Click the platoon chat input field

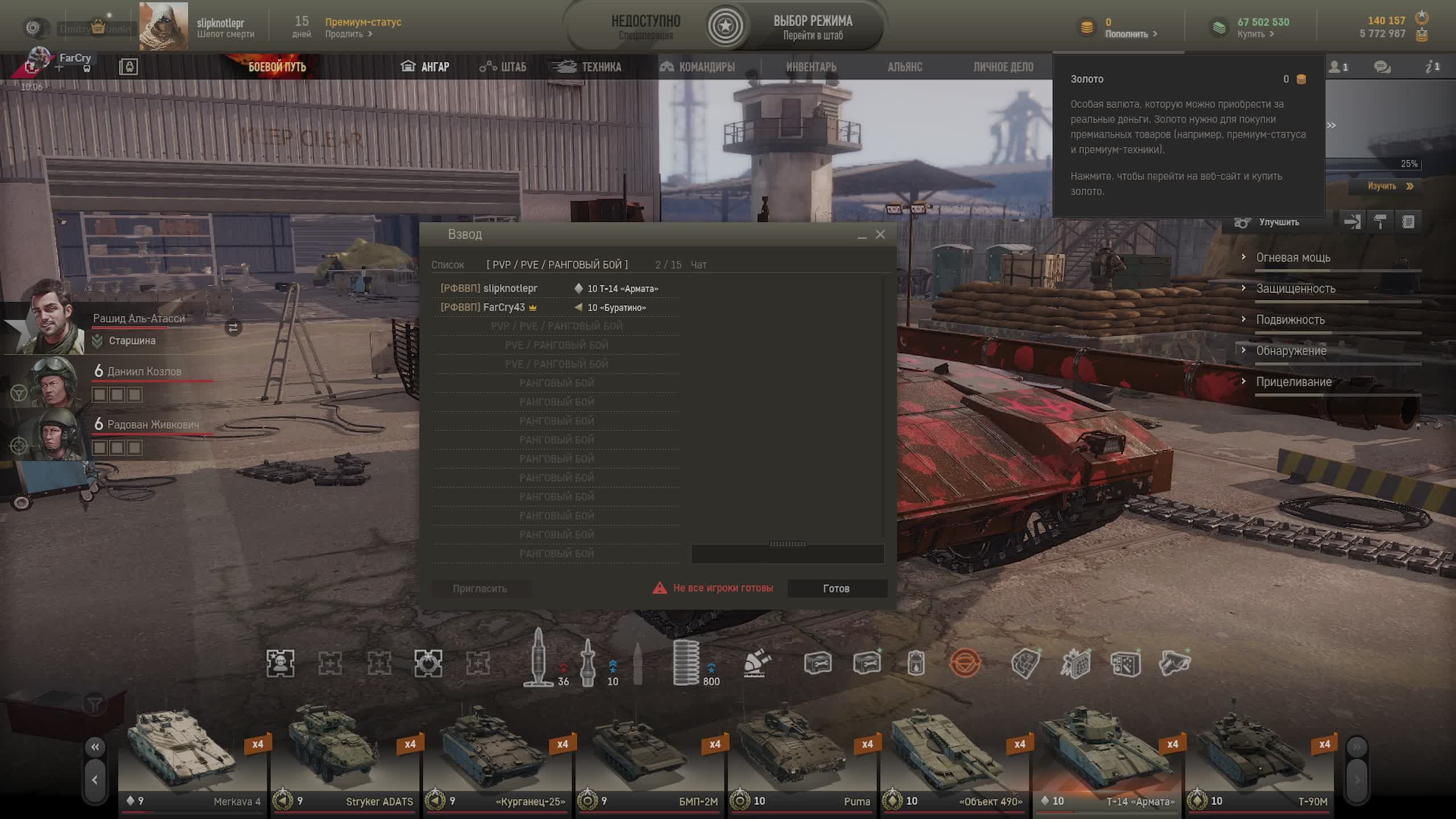787,554
